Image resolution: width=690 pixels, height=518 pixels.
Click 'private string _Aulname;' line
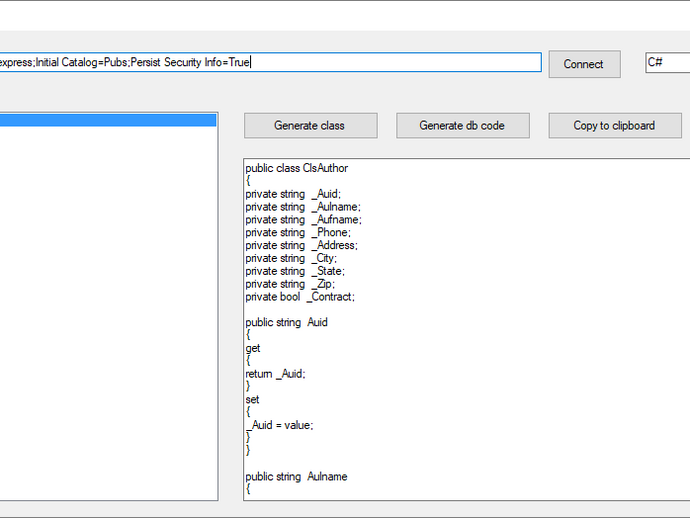pos(303,207)
